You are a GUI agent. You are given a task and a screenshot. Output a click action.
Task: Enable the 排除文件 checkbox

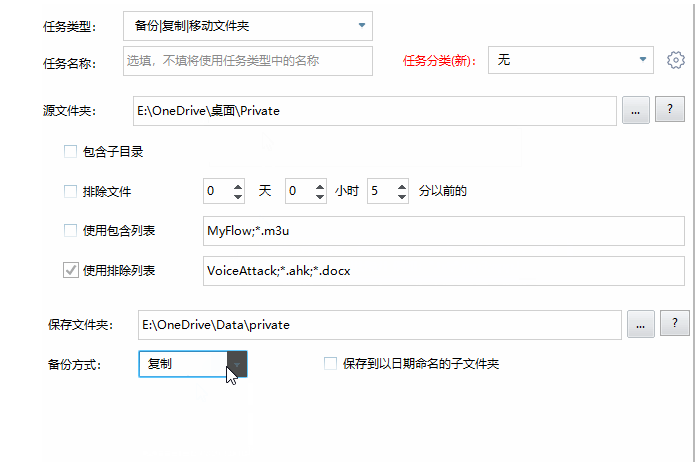point(70,191)
